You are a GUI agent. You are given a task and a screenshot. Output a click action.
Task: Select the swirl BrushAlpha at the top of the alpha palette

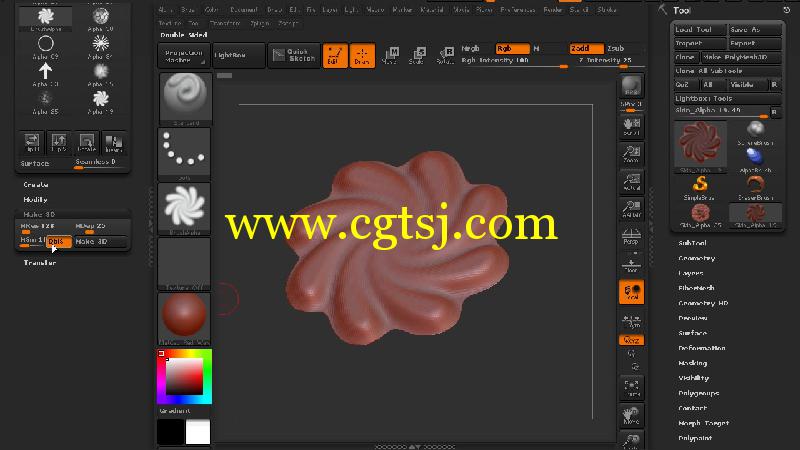coord(45,16)
